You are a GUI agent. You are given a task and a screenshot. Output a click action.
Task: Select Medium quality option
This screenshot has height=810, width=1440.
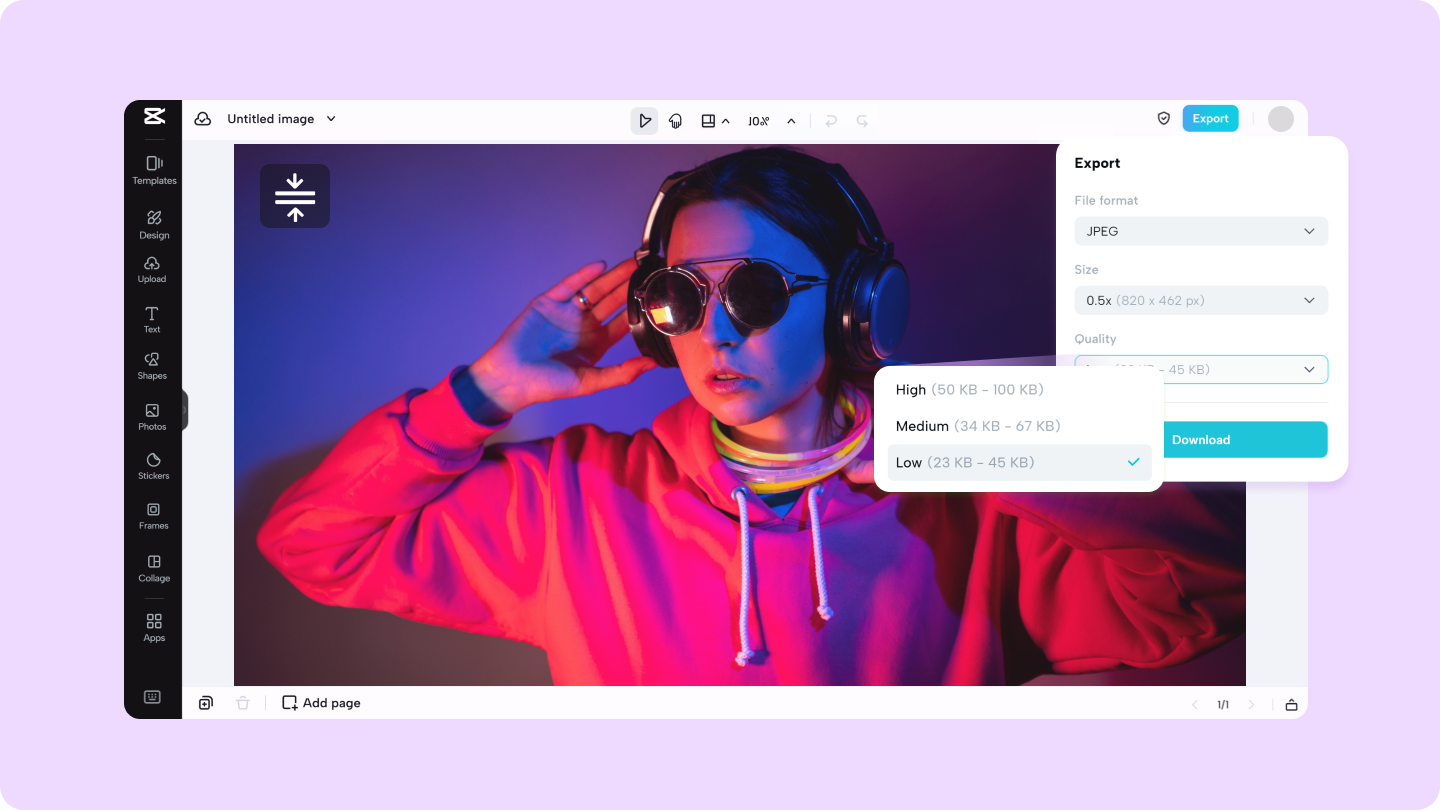pyautogui.click(x=1019, y=426)
